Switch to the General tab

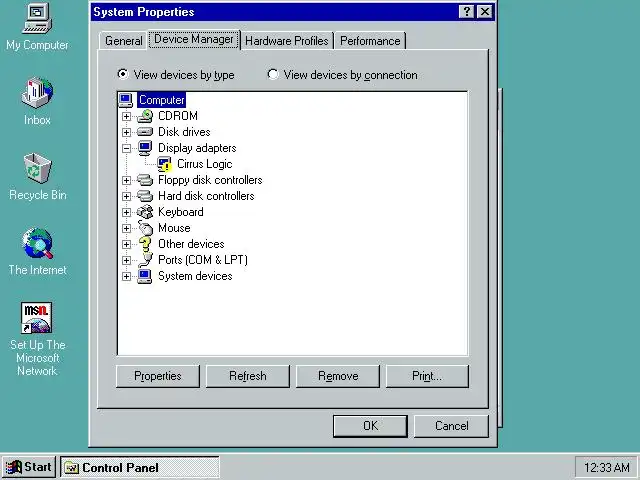[123, 41]
